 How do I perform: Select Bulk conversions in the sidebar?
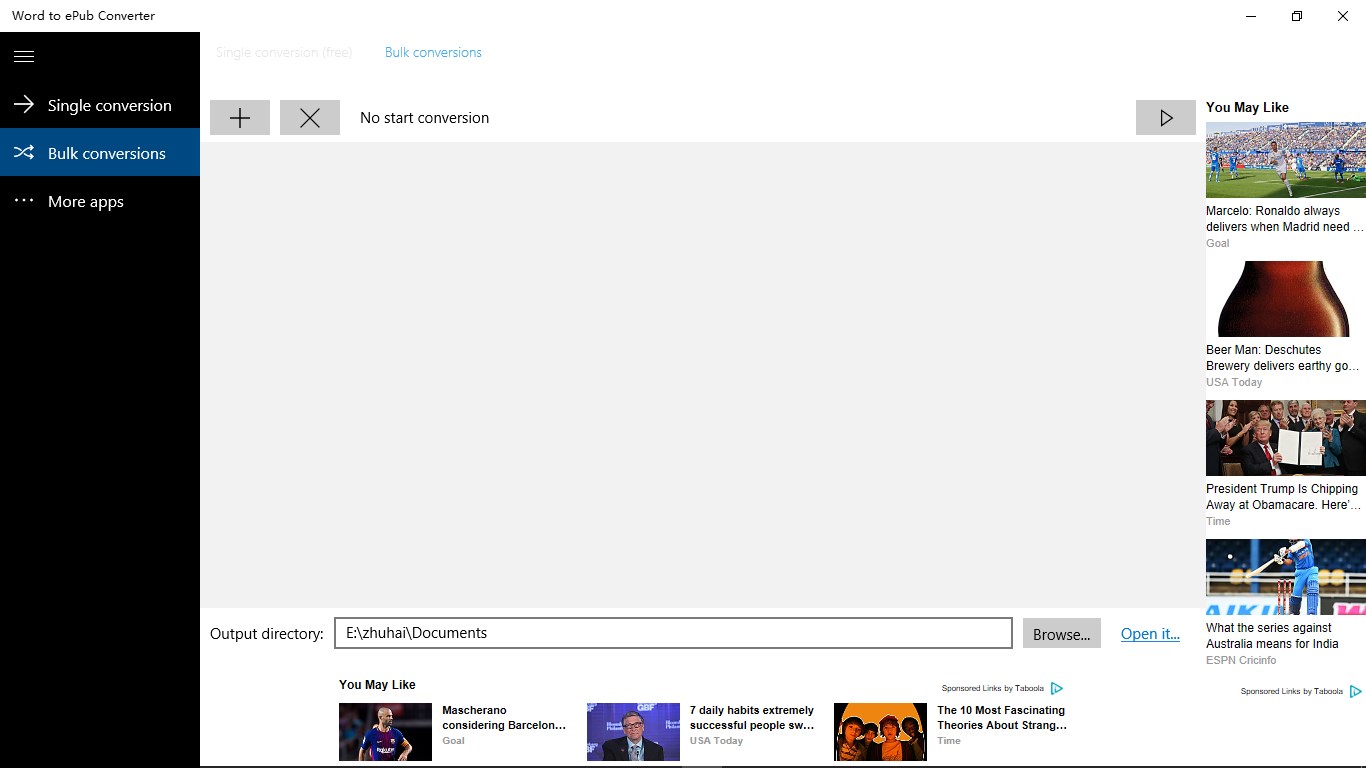coord(100,153)
